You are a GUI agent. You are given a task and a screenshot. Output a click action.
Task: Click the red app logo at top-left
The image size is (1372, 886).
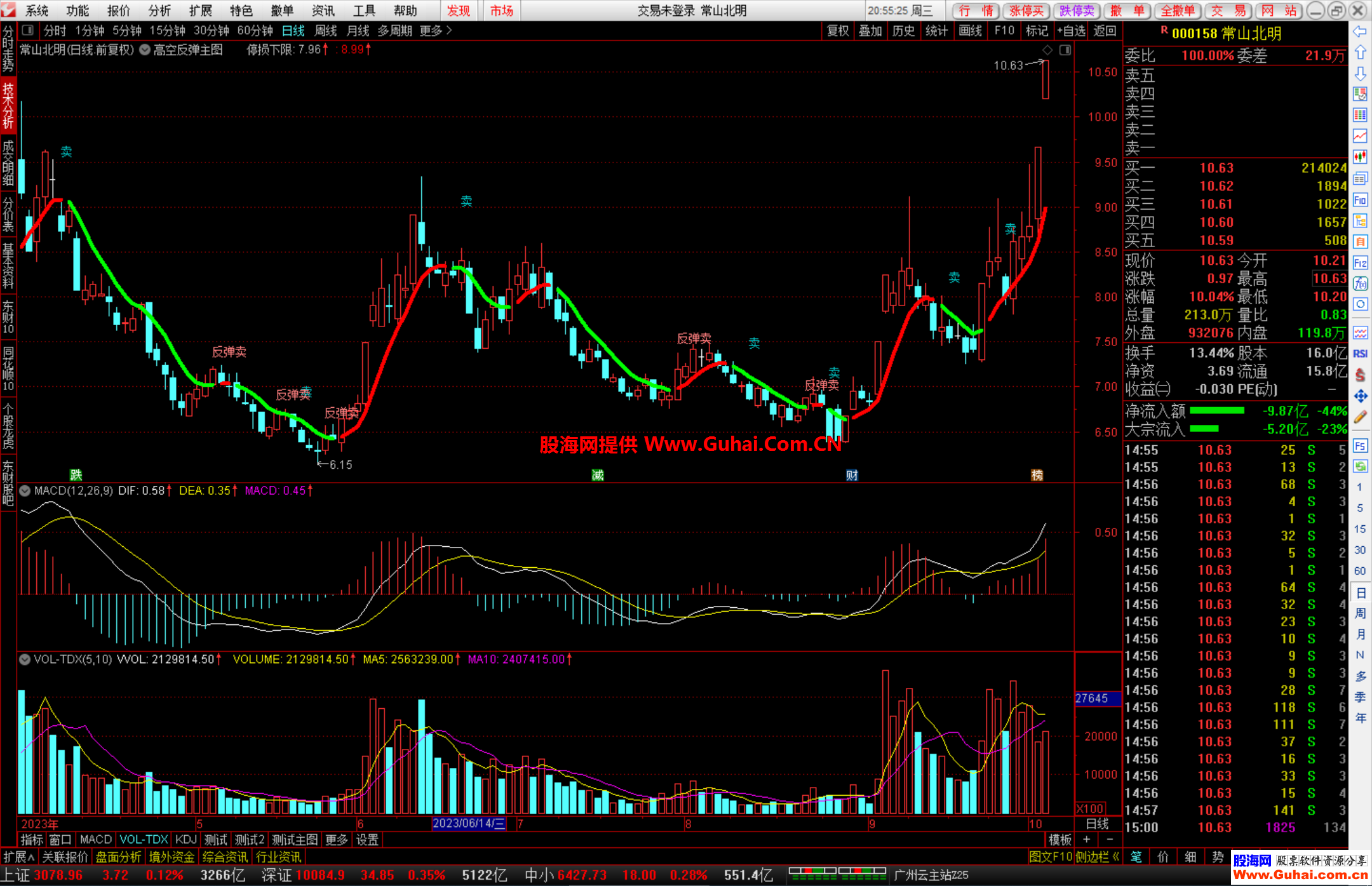(x=8, y=10)
